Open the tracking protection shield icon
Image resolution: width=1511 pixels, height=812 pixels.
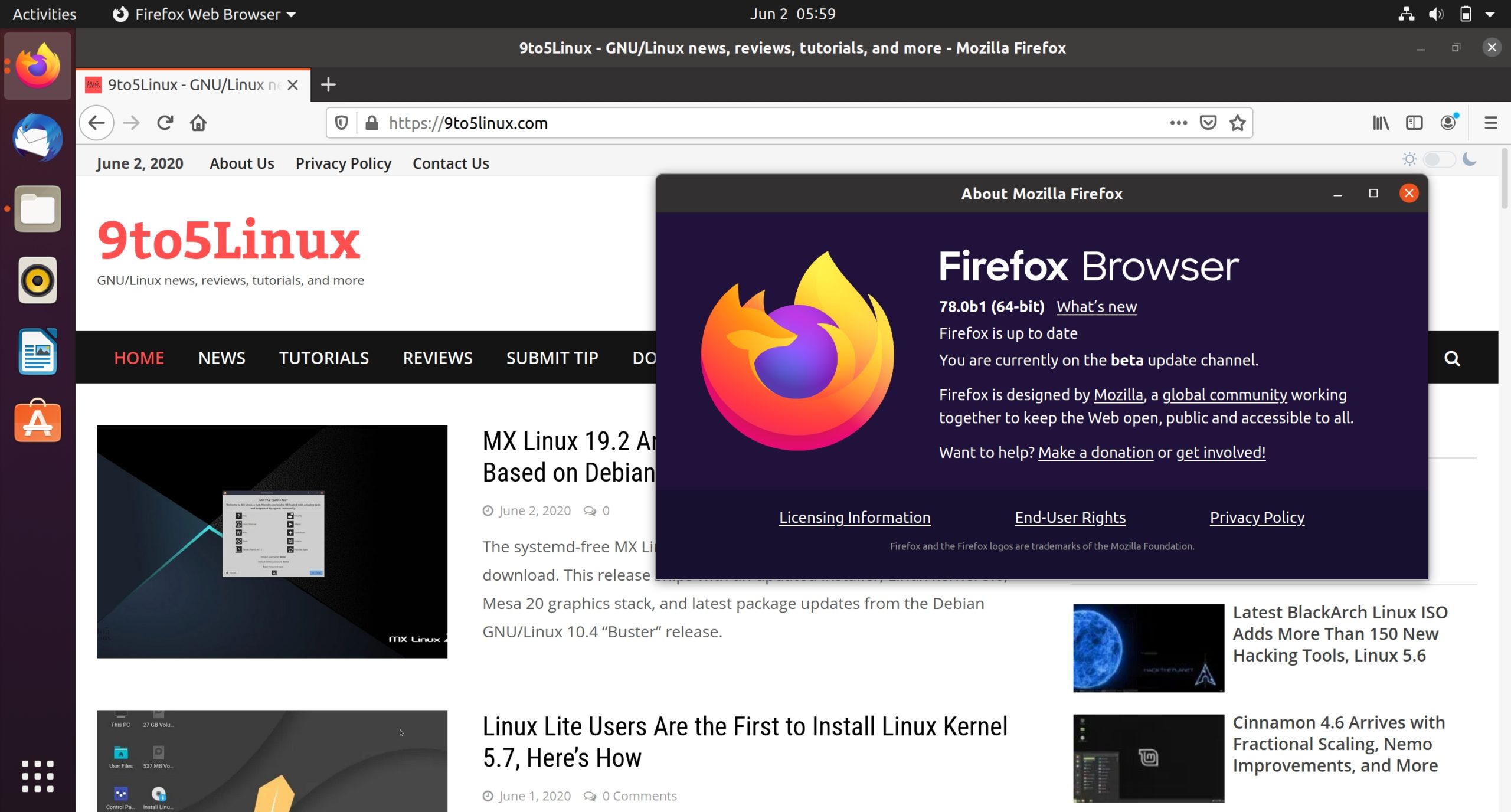[341, 123]
